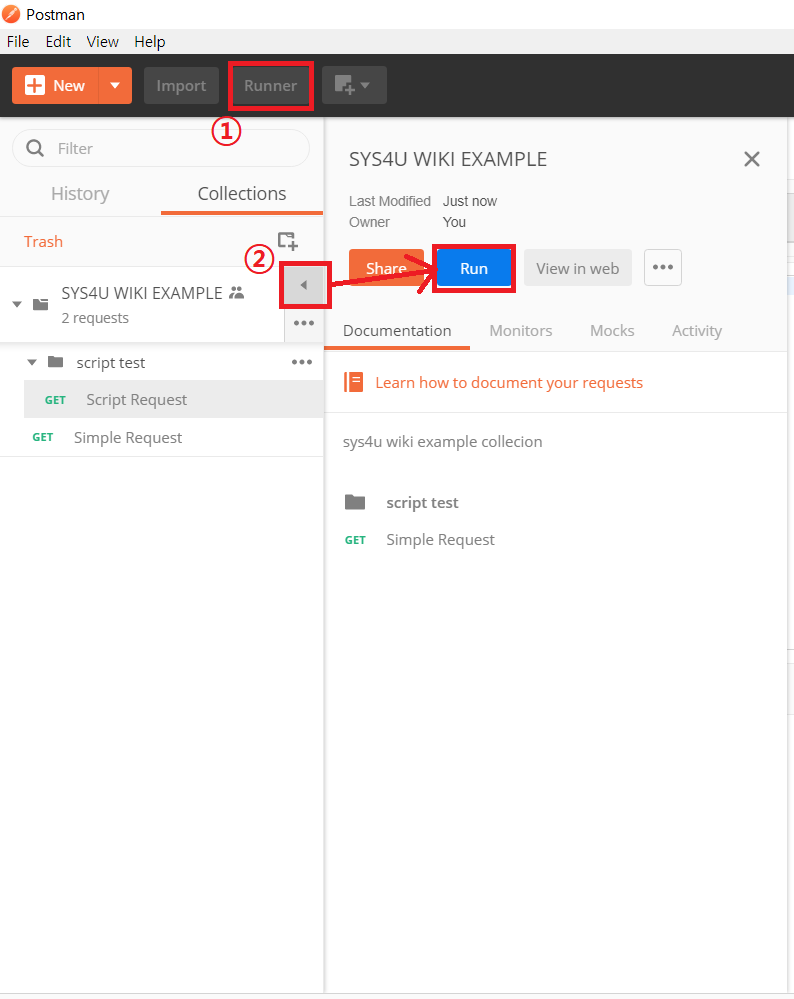Click the Share button
Image resolution: width=794 pixels, height=999 pixels.
[x=386, y=268]
